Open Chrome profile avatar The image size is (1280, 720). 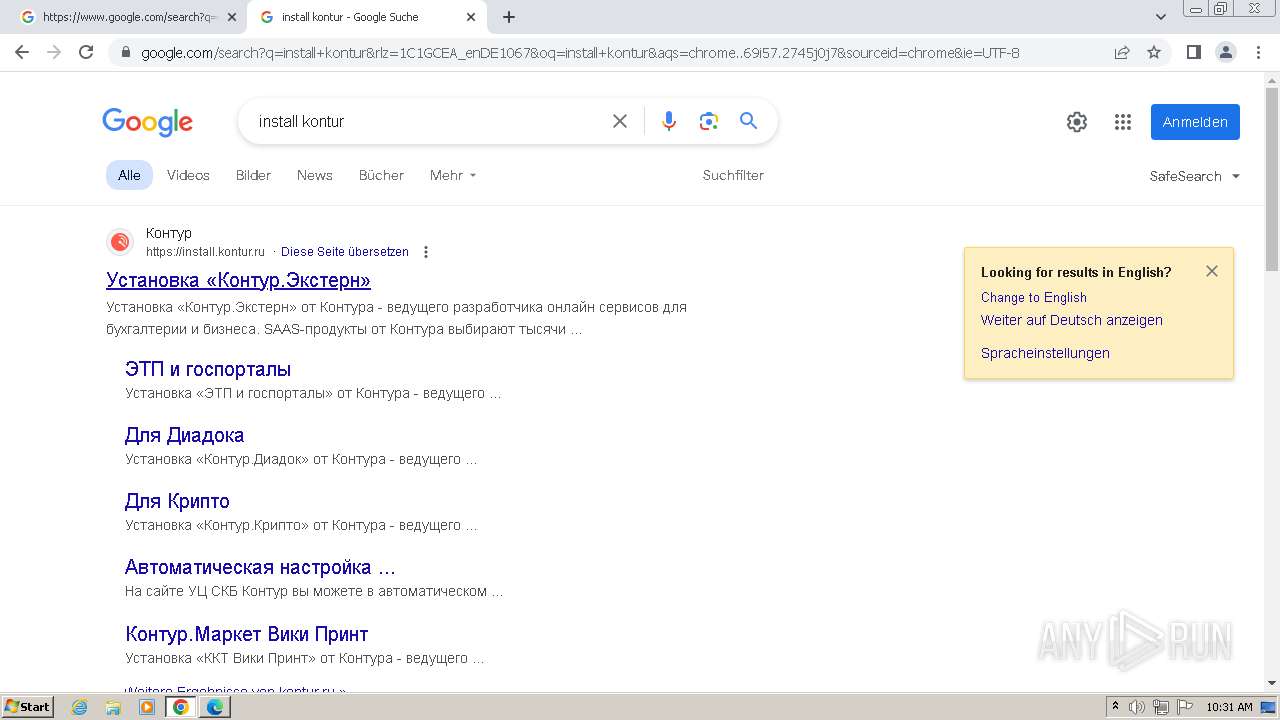point(1225,52)
